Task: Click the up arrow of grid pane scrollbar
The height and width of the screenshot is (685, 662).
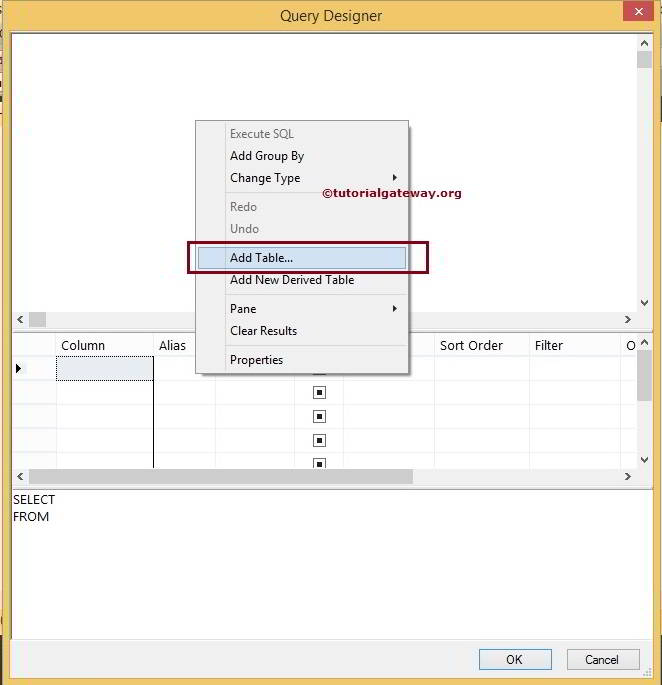Action: pos(644,343)
